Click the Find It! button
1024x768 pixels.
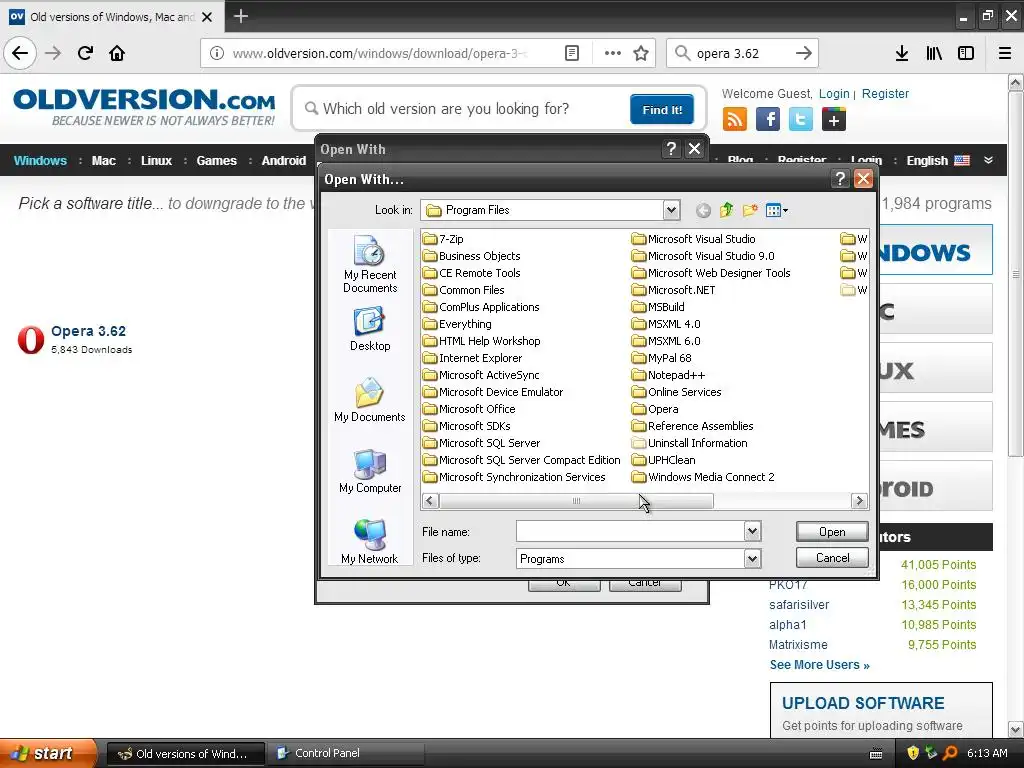click(x=662, y=109)
